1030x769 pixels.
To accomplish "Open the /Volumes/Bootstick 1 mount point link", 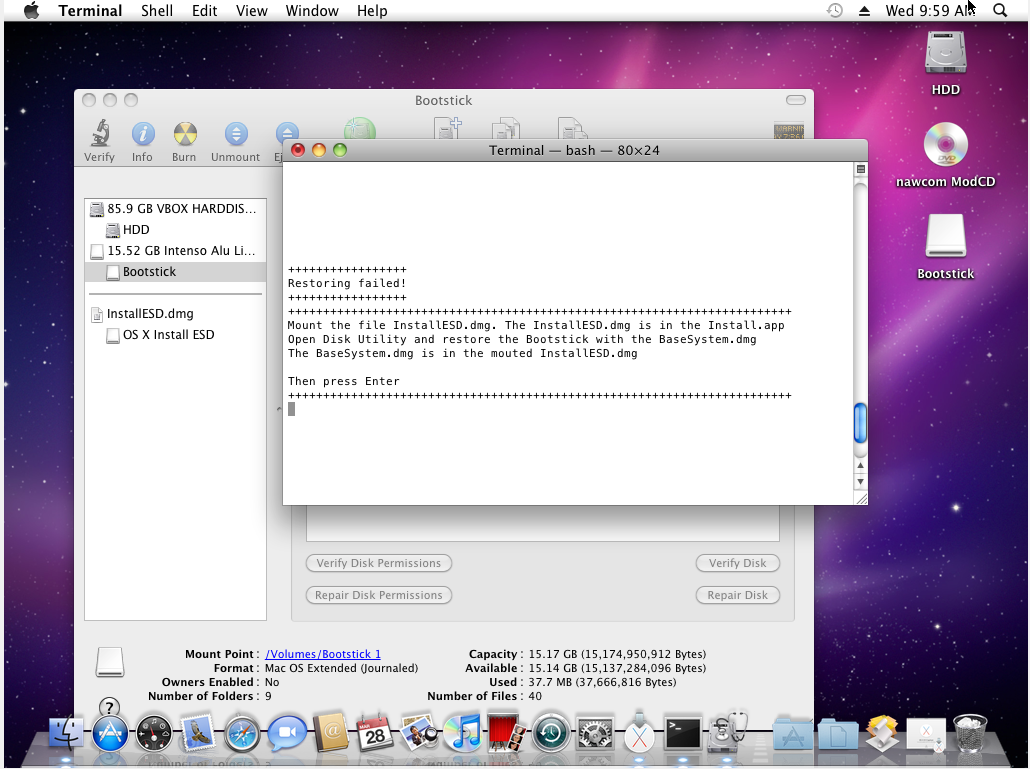I will (322, 654).
